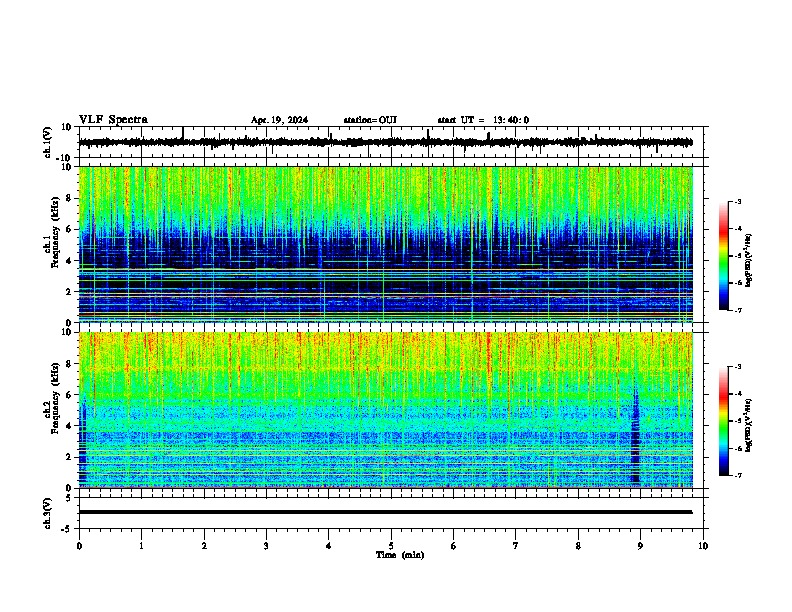Click the "4" kHz tick on ch.1 frequency axis
Image resolution: width=792 pixels, height=612 pixels.
(69, 261)
